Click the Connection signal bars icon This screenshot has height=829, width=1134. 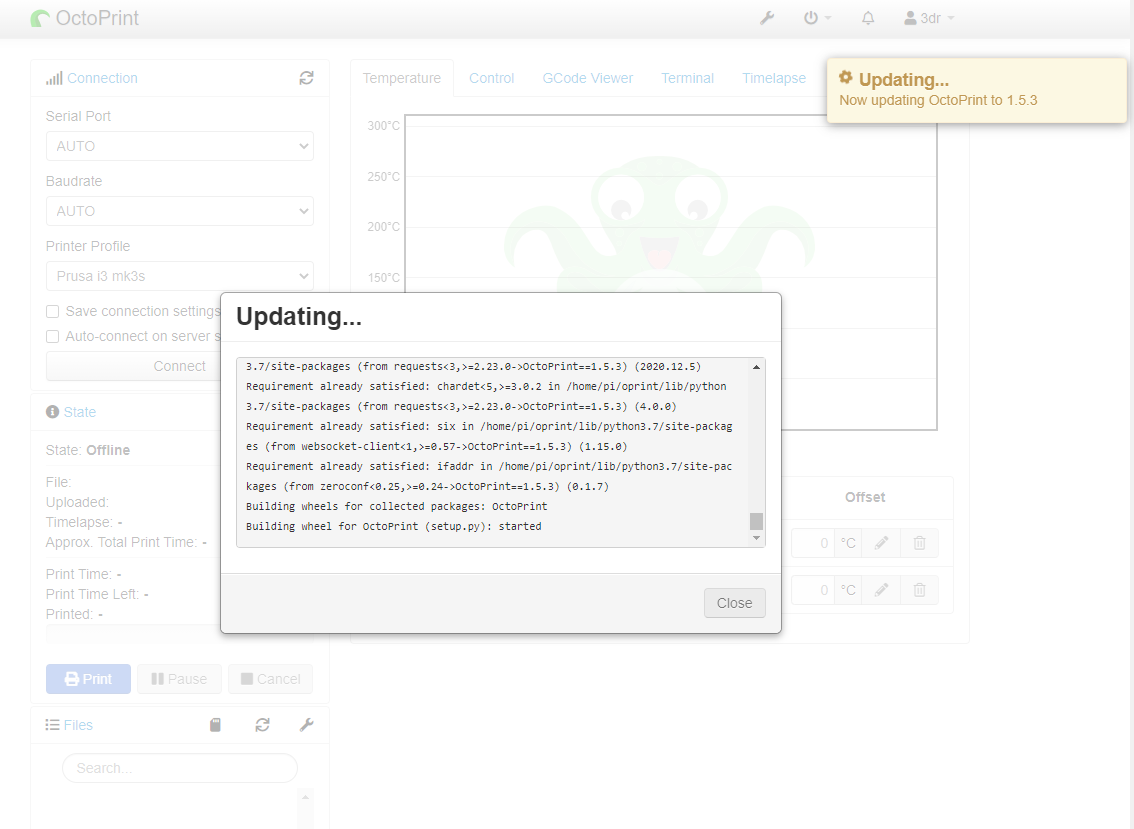pyautogui.click(x=54, y=78)
